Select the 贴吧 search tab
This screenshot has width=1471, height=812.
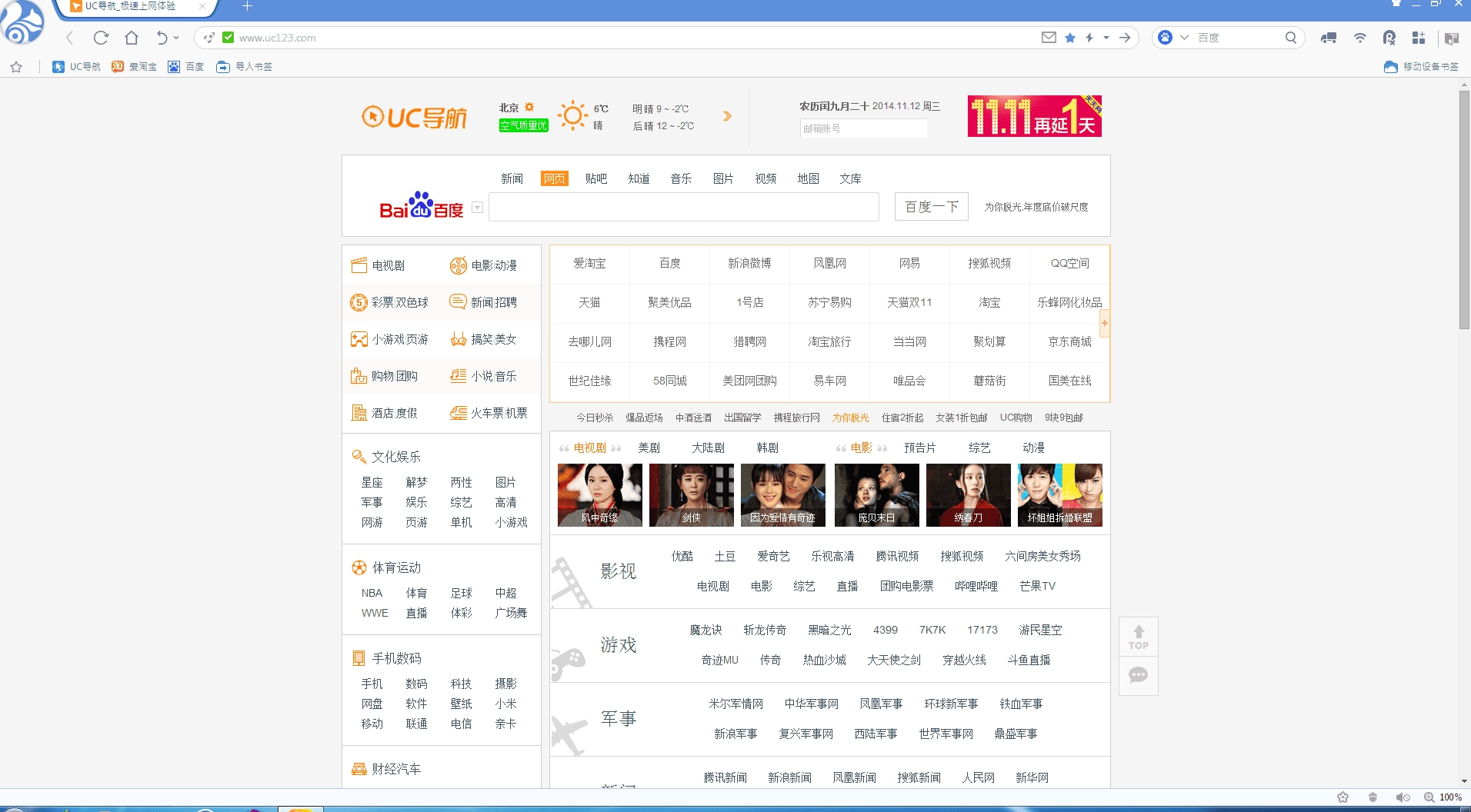596,178
